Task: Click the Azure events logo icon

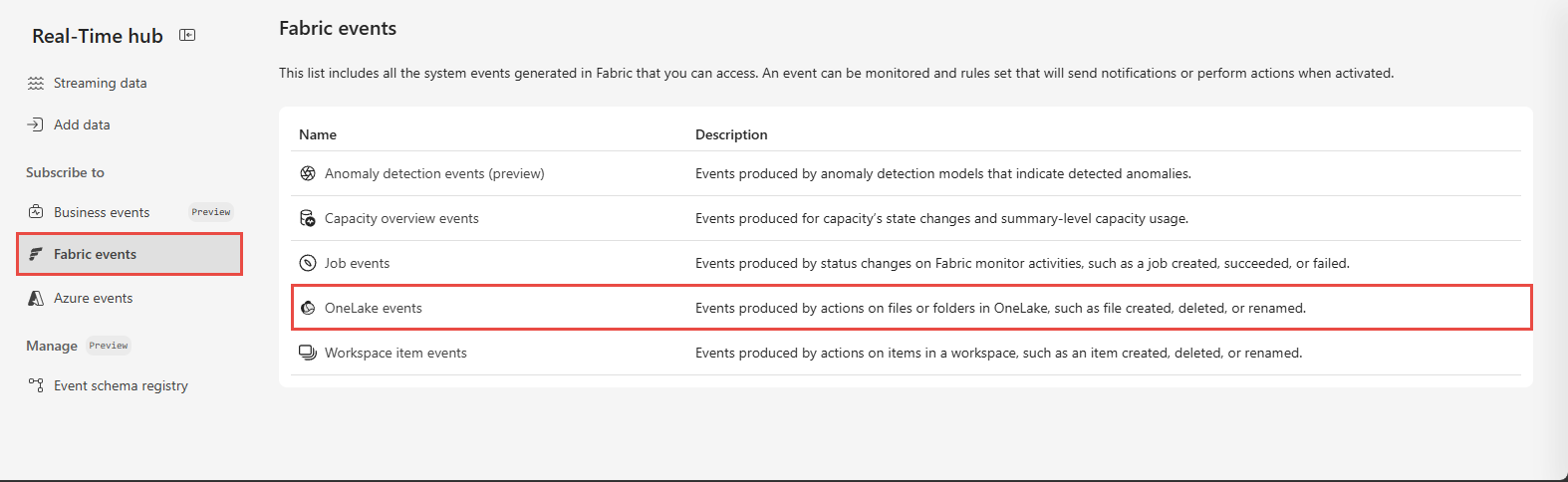Action: pos(36,298)
